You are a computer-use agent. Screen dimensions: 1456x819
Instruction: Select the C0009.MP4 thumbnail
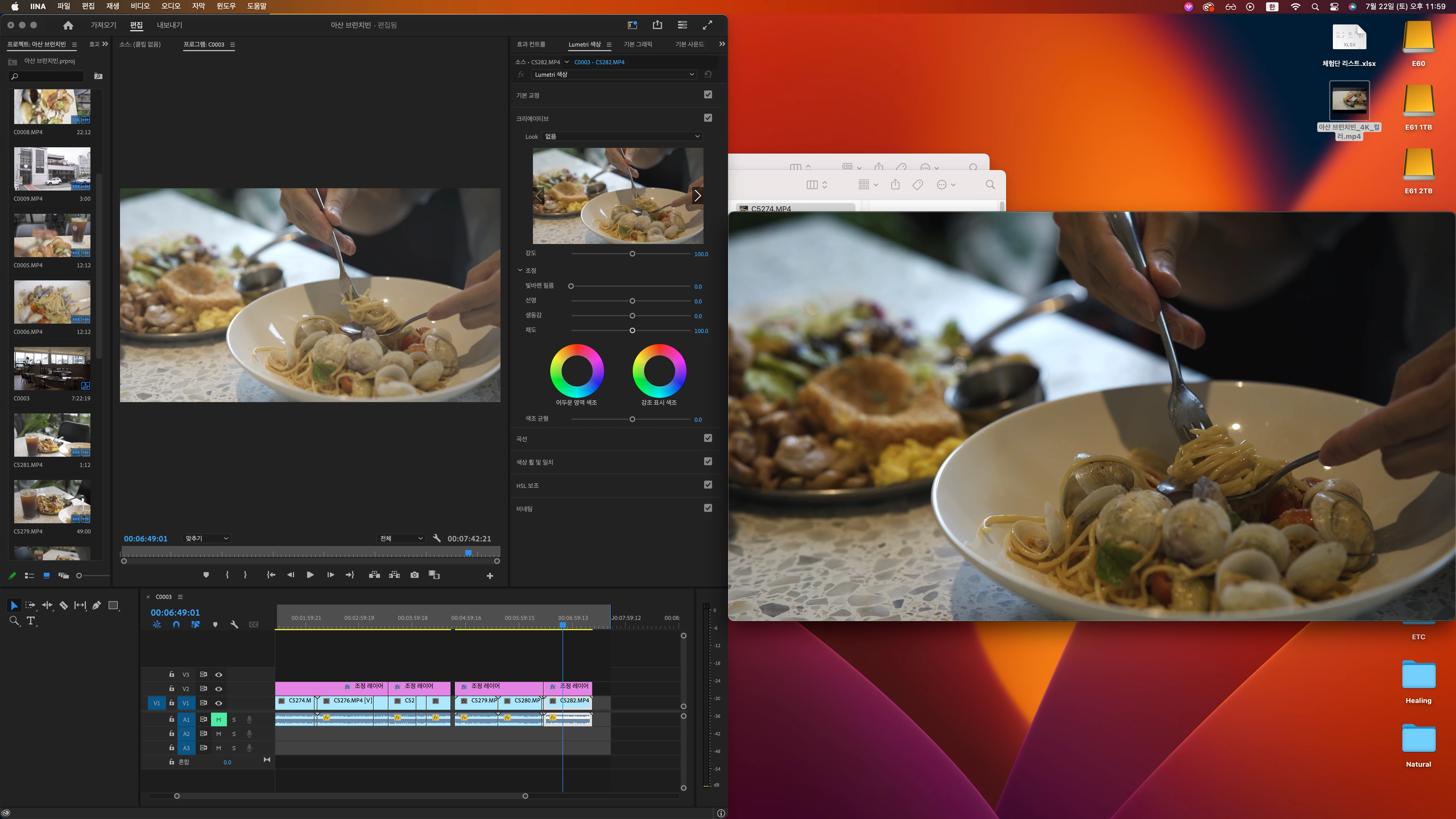click(52, 168)
